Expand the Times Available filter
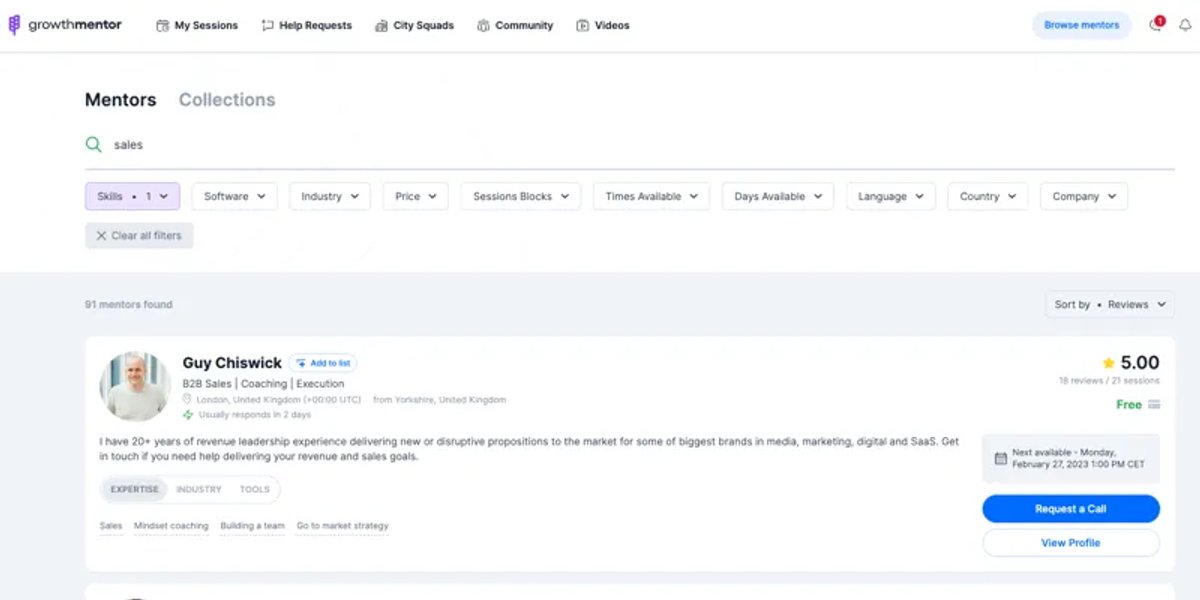This screenshot has width=1200, height=600. (651, 197)
